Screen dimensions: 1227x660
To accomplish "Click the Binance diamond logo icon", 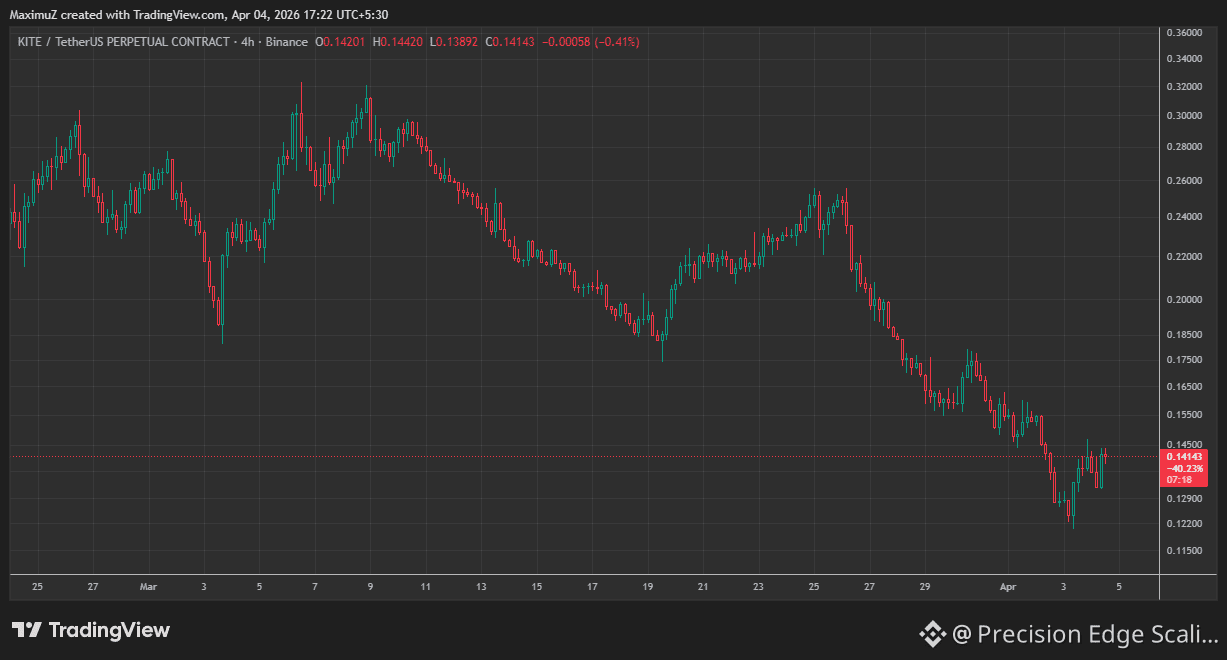I will click(x=932, y=633).
